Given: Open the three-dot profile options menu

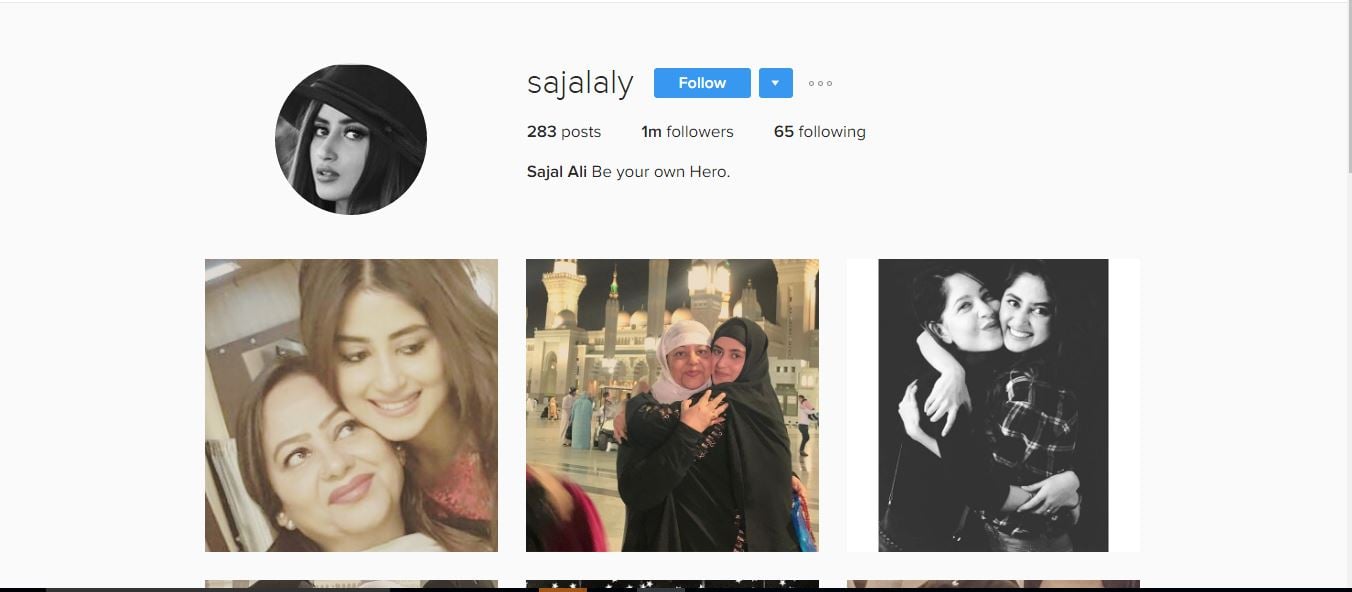Looking at the screenshot, I should coord(820,83).
